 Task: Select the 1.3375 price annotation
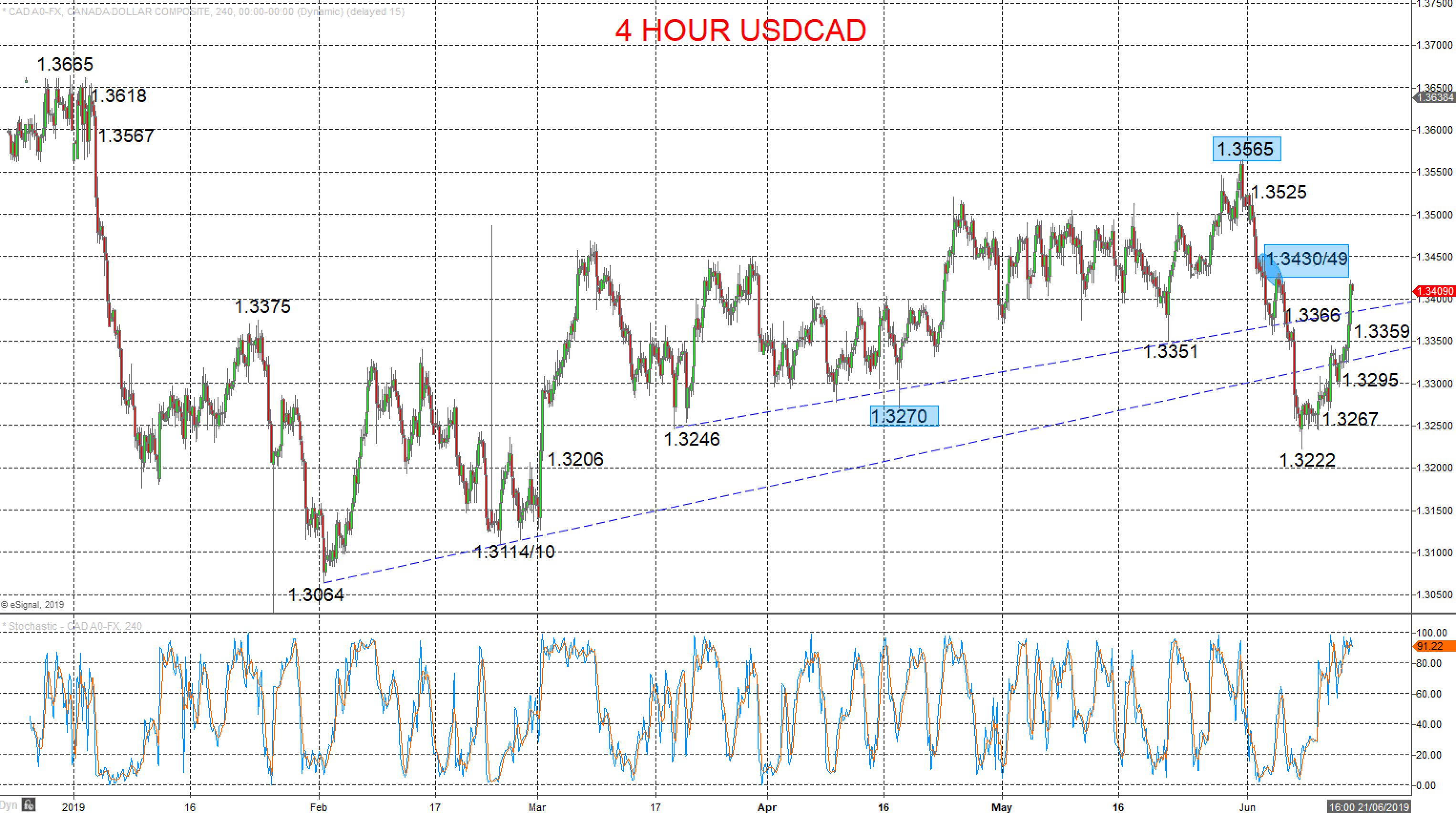tap(262, 306)
